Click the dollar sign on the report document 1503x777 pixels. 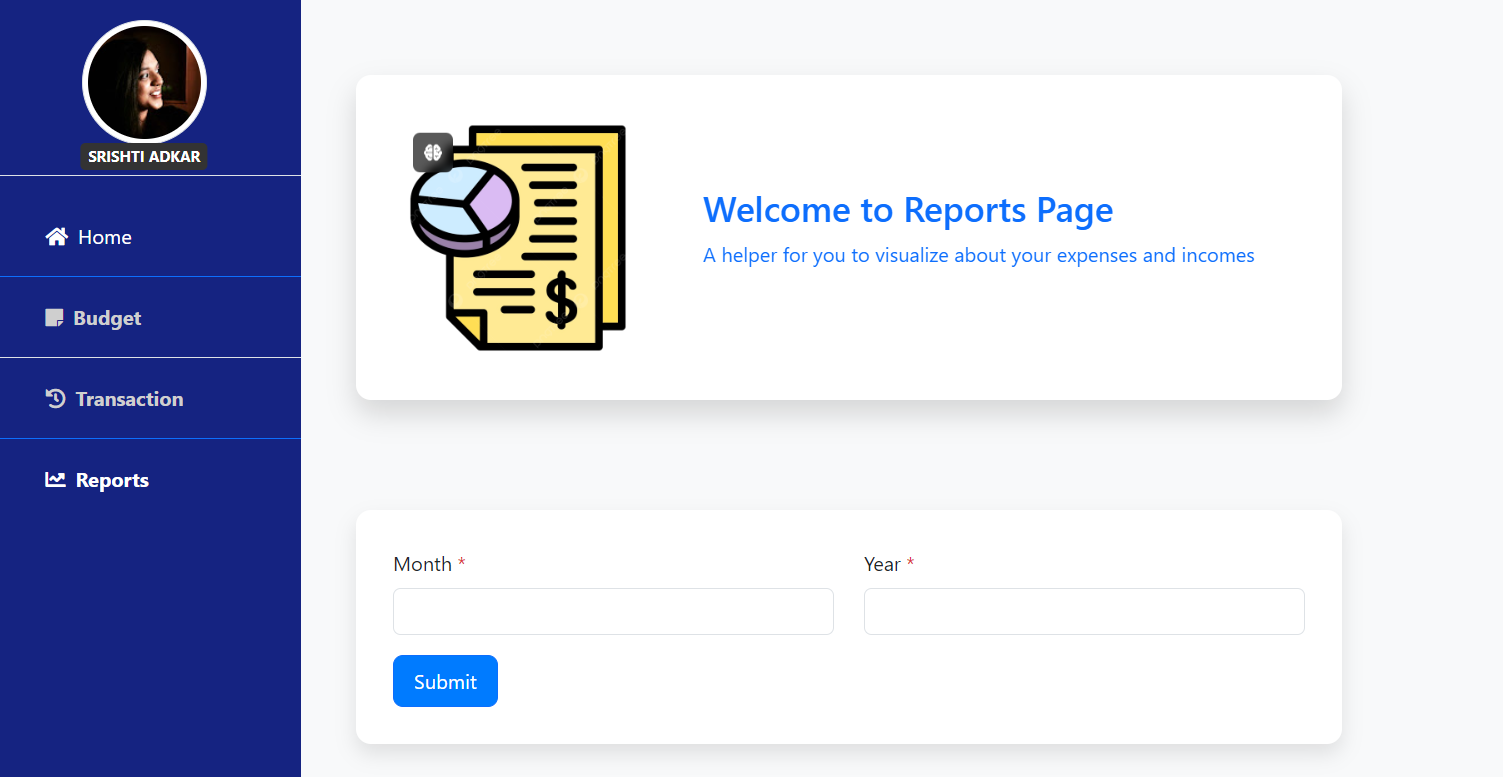point(561,299)
